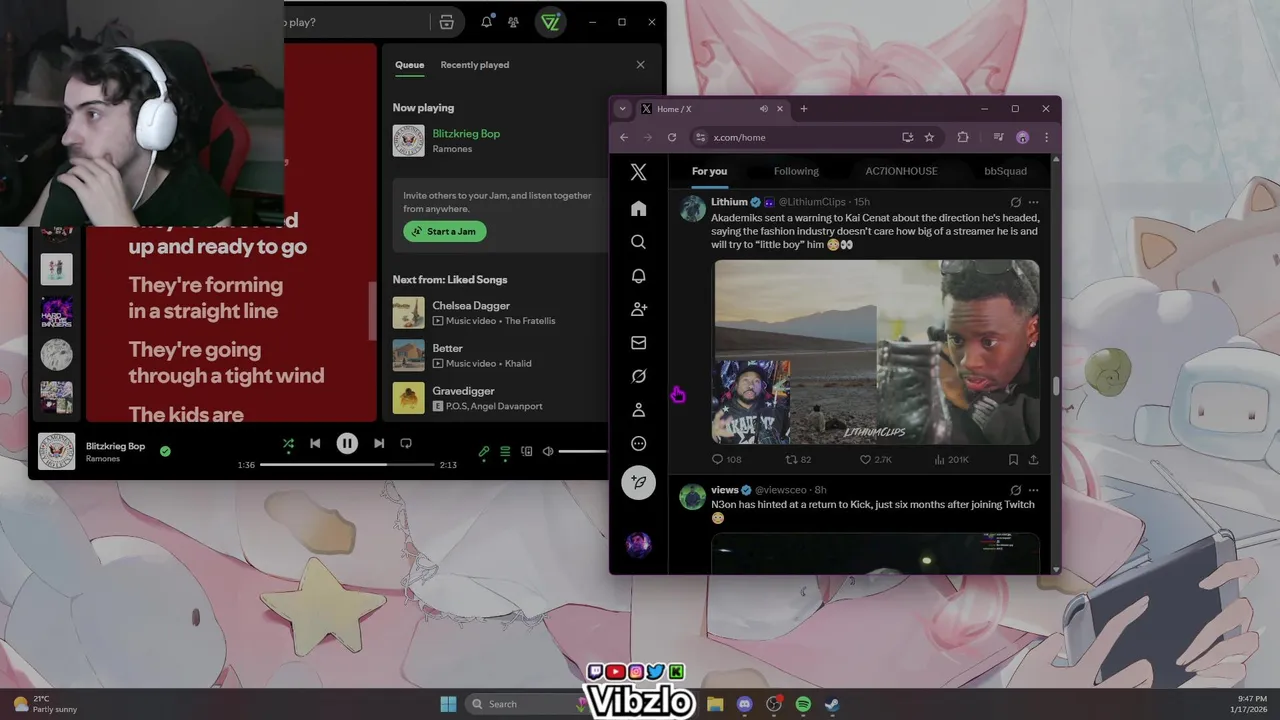This screenshot has height=720, width=1280.
Task: Switch to For you tab
Action: [x=709, y=171]
